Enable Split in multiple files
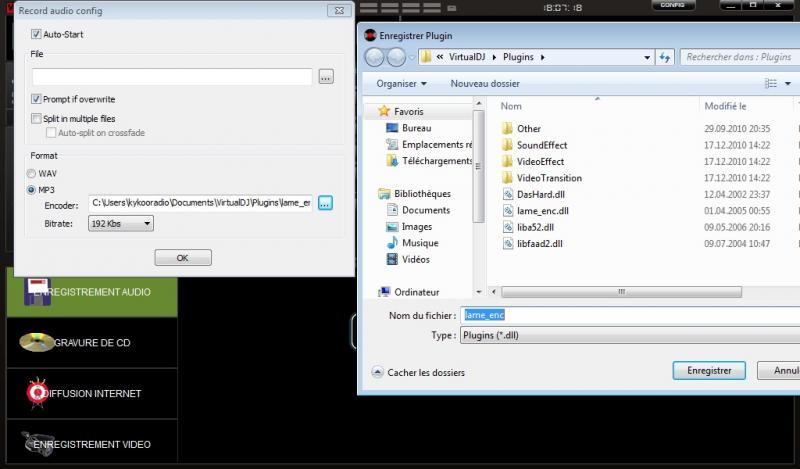800x469 pixels. tap(36, 118)
